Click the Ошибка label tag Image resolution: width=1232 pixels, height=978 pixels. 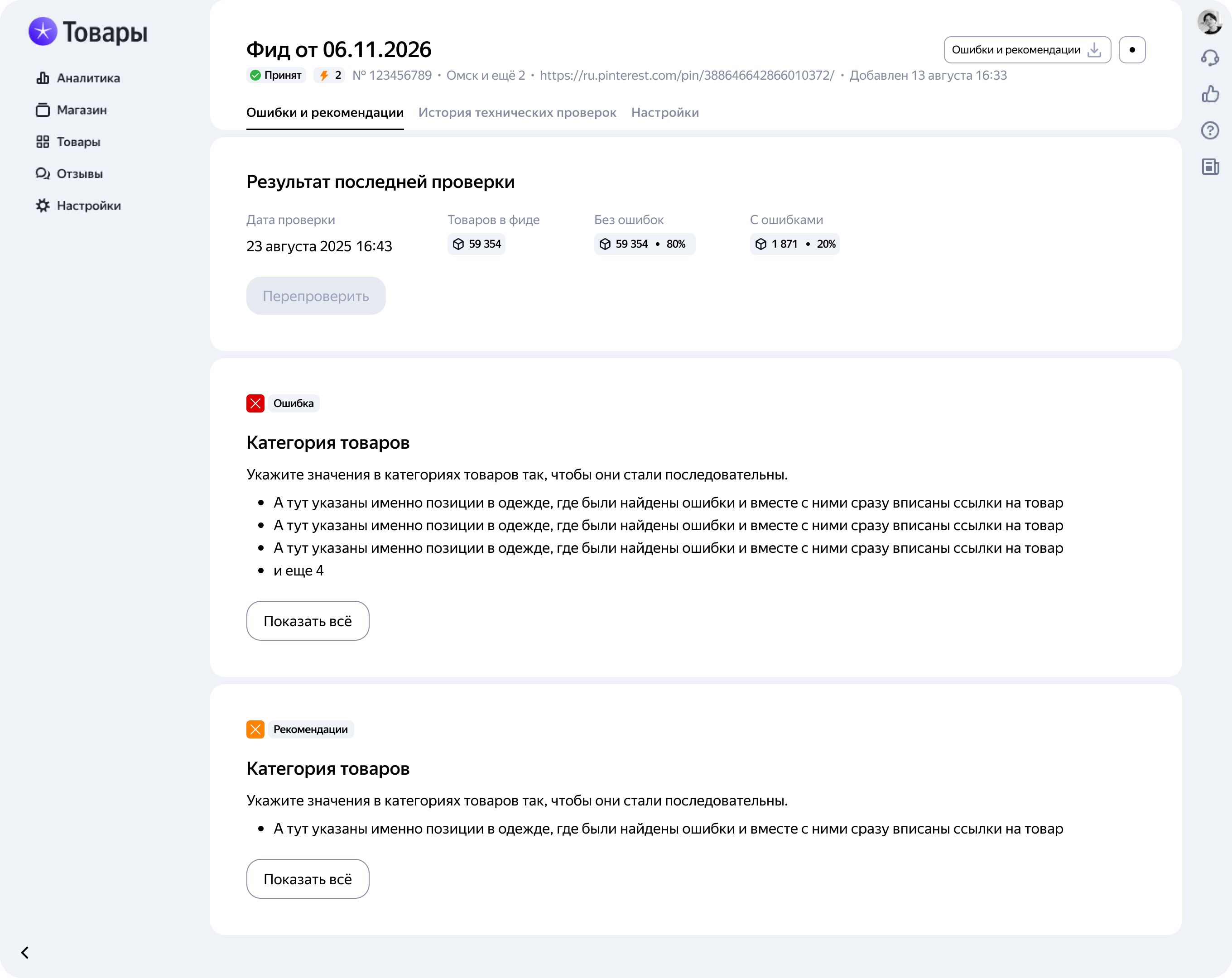pyautogui.click(x=294, y=403)
